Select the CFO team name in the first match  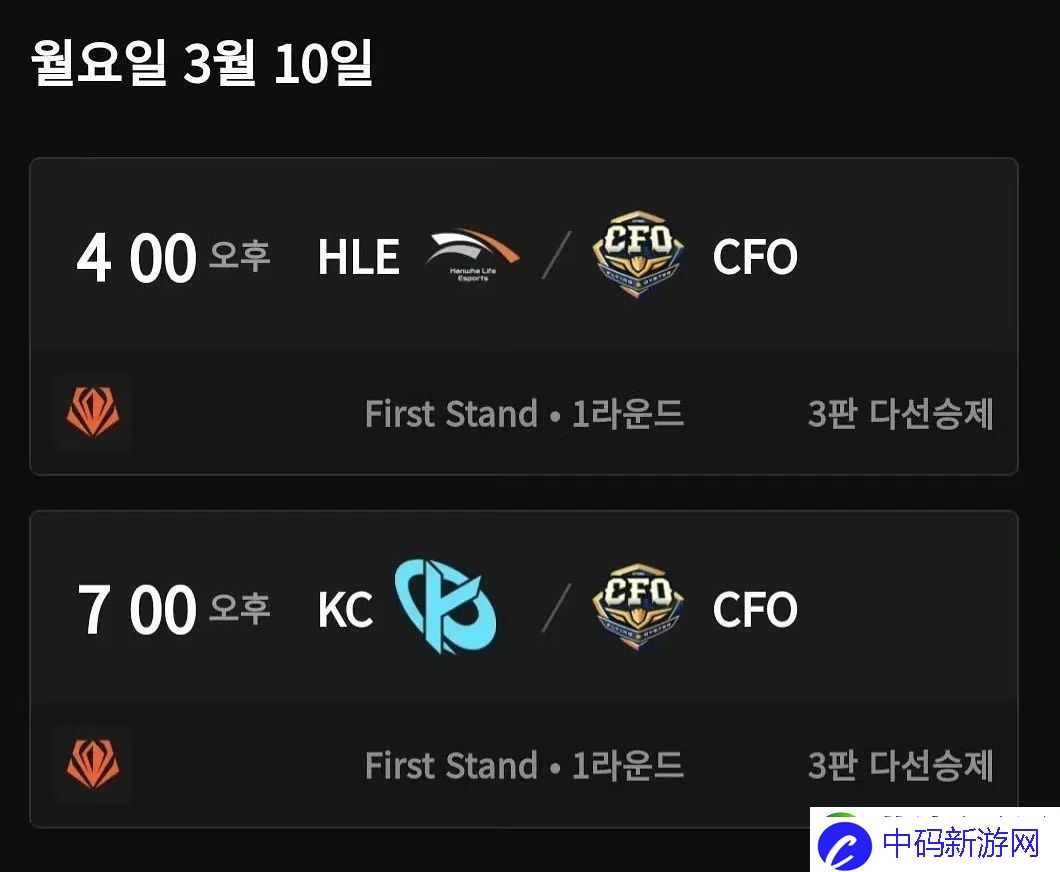click(755, 257)
